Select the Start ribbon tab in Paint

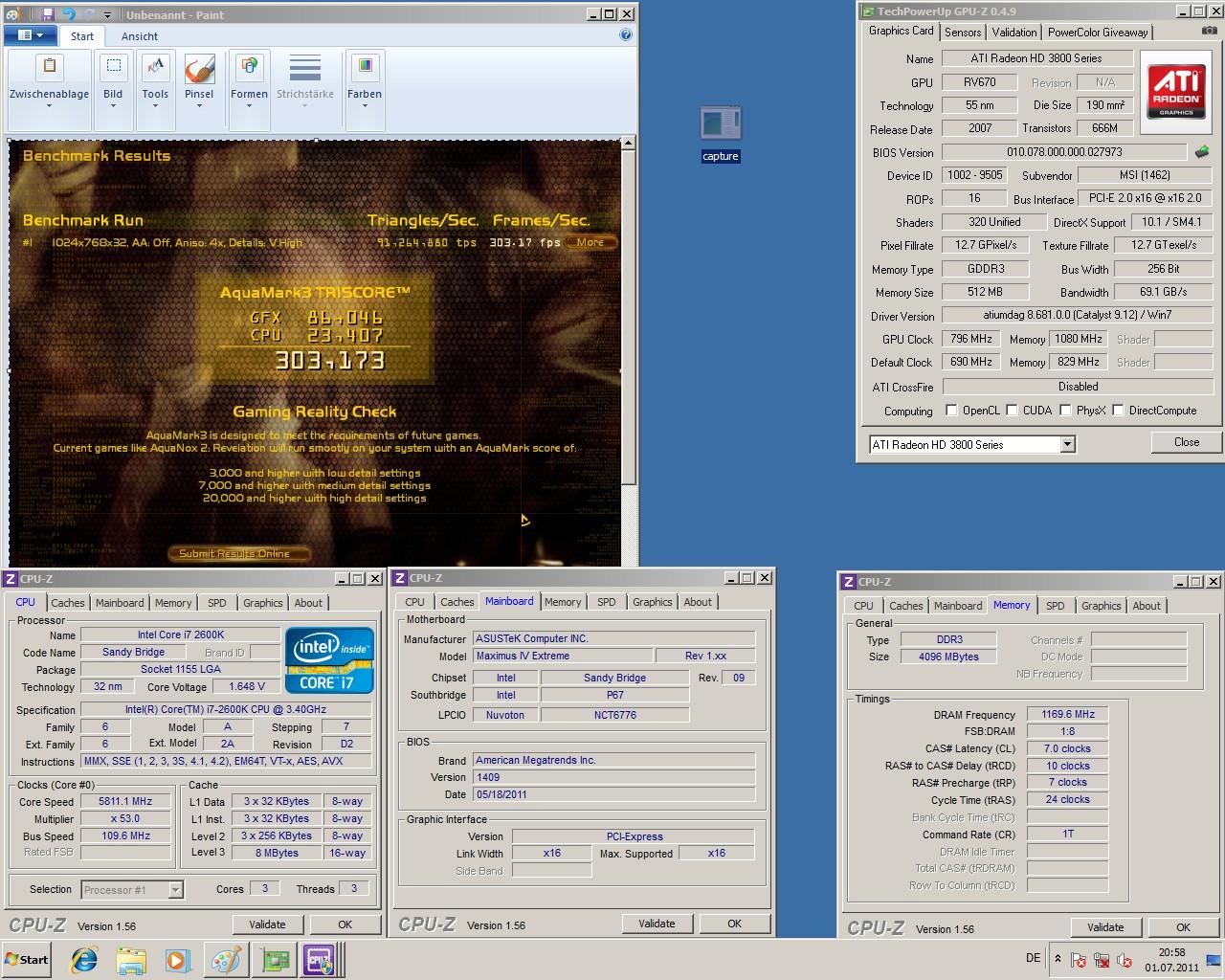click(82, 36)
